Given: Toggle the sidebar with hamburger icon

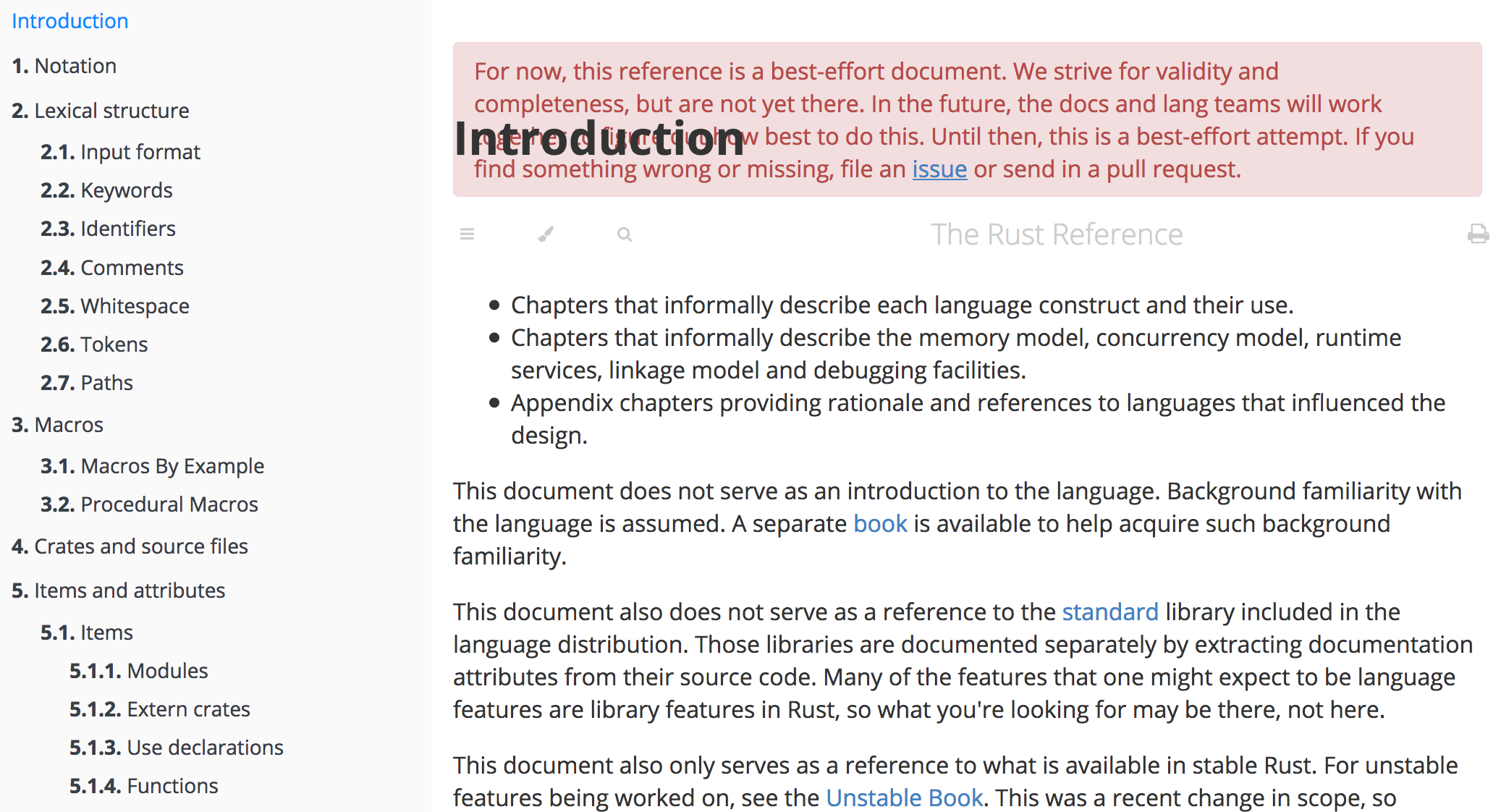Looking at the screenshot, I should click(x=467, y=234).
